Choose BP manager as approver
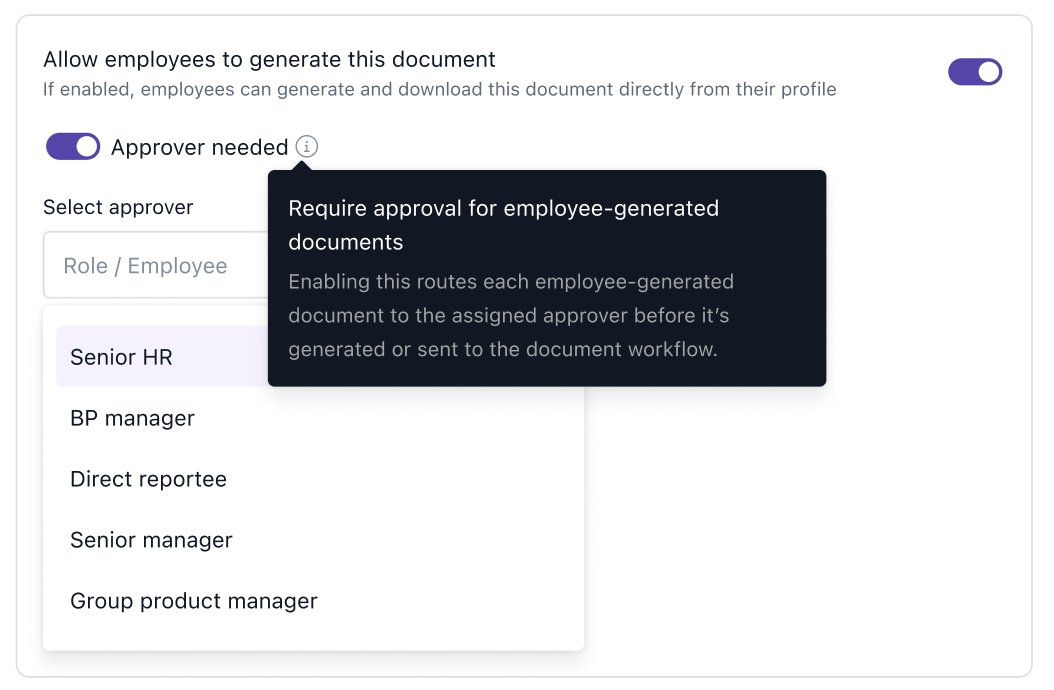This screenshot has width=1054, height=690. coord(132,418)
